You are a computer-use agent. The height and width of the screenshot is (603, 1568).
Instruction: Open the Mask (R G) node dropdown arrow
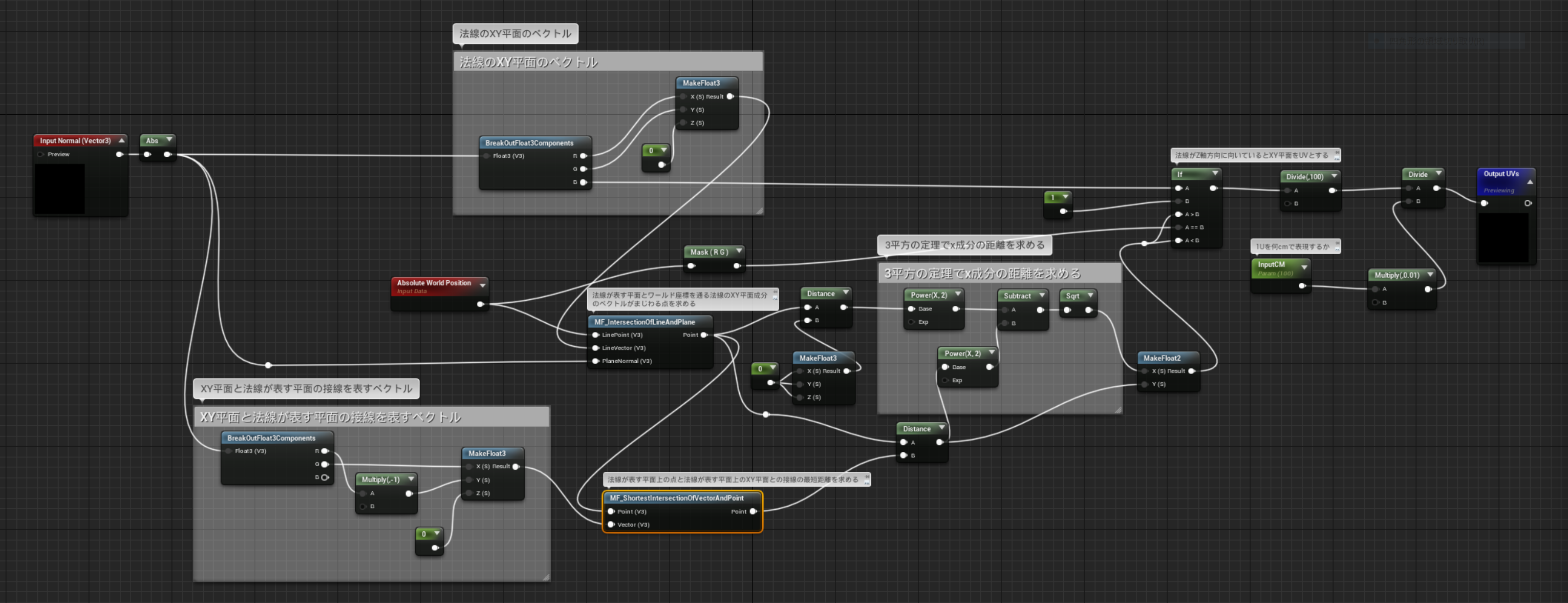point(739,251)
